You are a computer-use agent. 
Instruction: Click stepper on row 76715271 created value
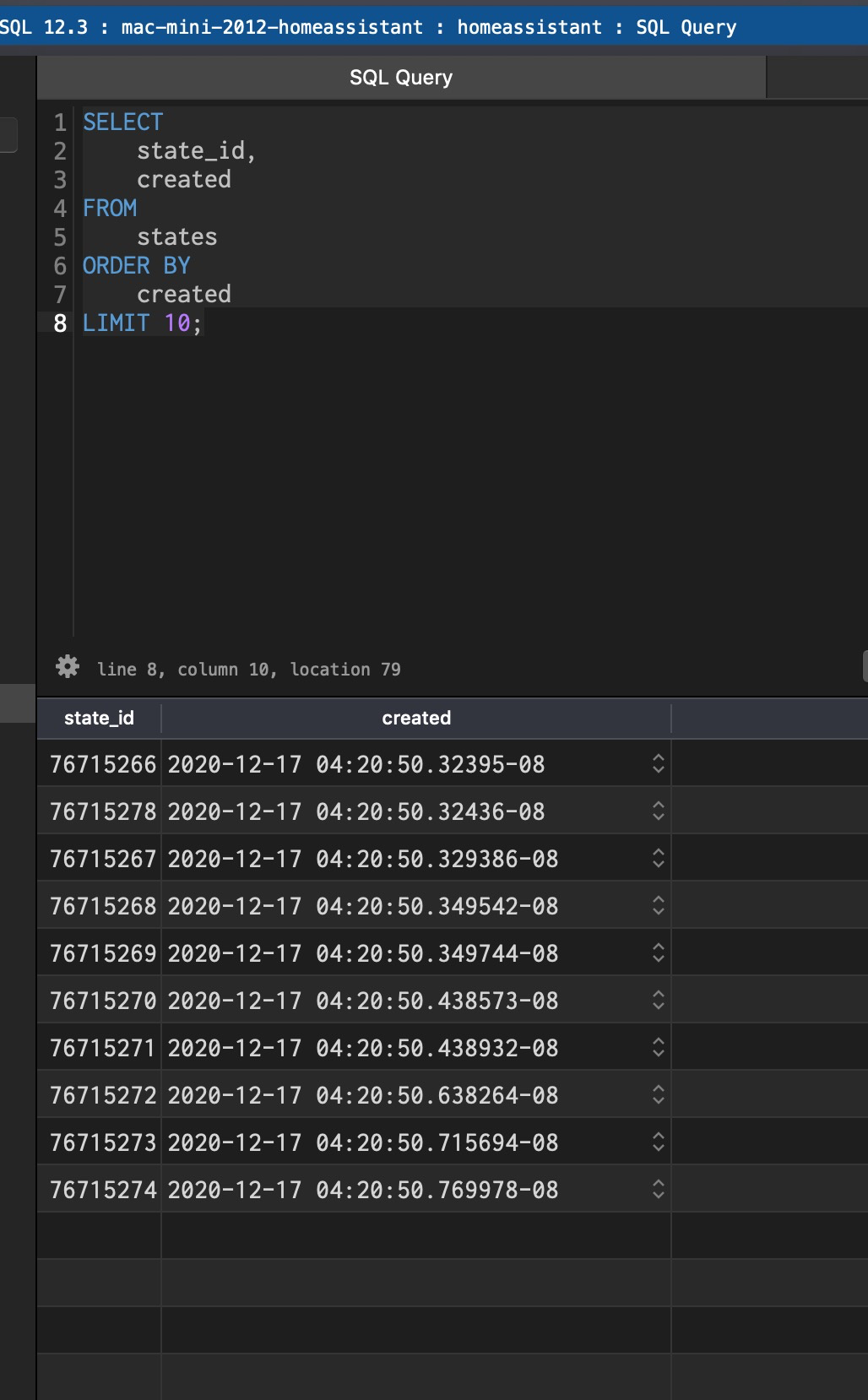pyautogui.click(x=659, y=1048)
